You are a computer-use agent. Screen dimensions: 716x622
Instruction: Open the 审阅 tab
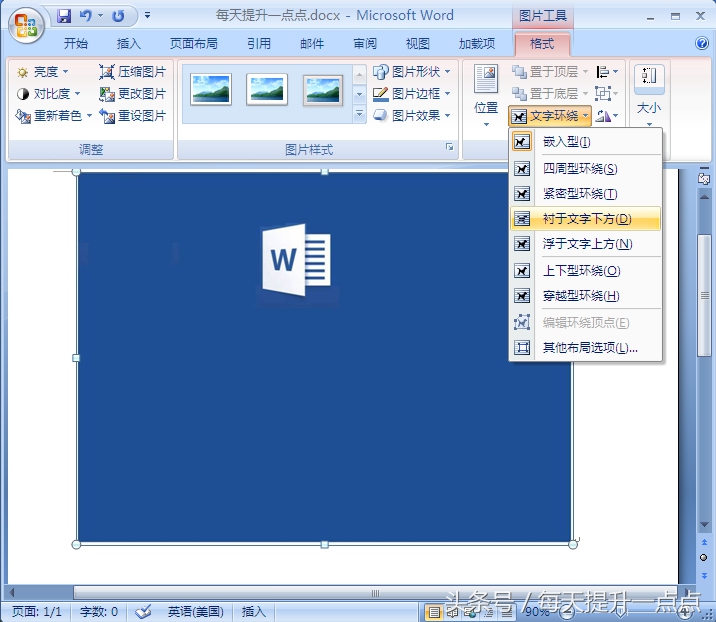tap(365, 43)
